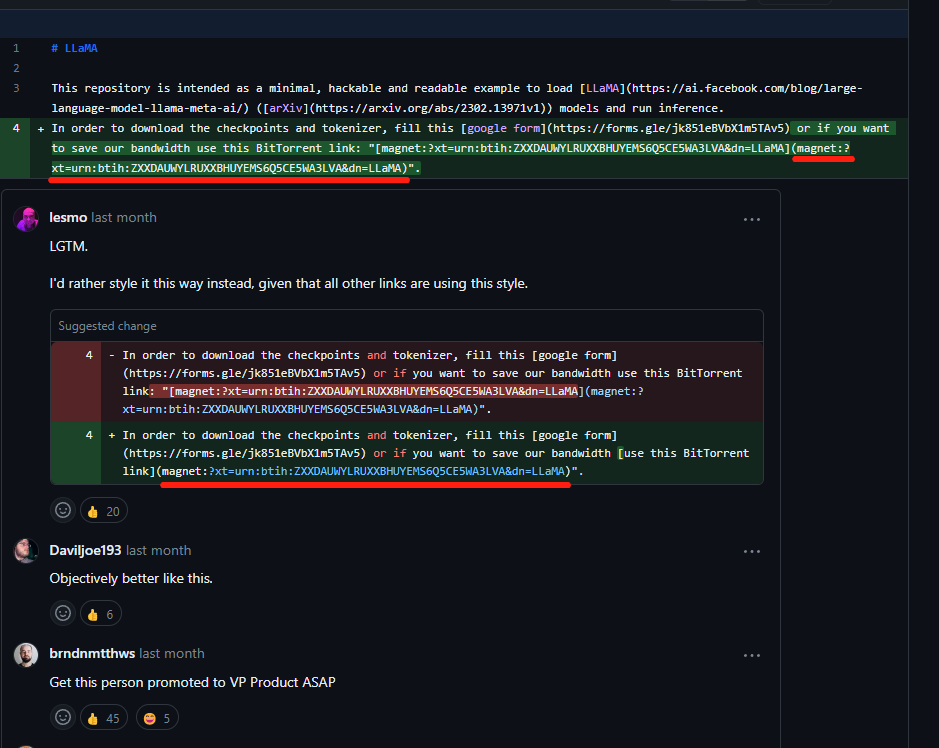Click the added line in the suggested change
Screen dimensions: 939x748
click(x=407, y=453)
